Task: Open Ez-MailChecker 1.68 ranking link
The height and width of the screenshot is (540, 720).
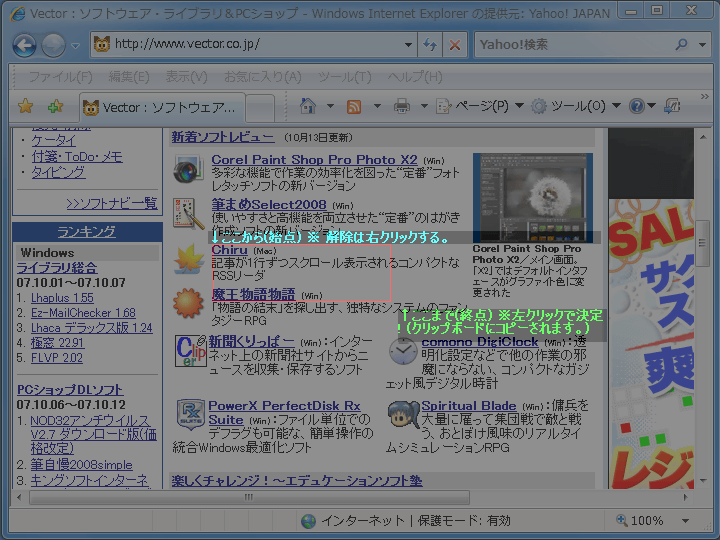Action: pos(83,313)
